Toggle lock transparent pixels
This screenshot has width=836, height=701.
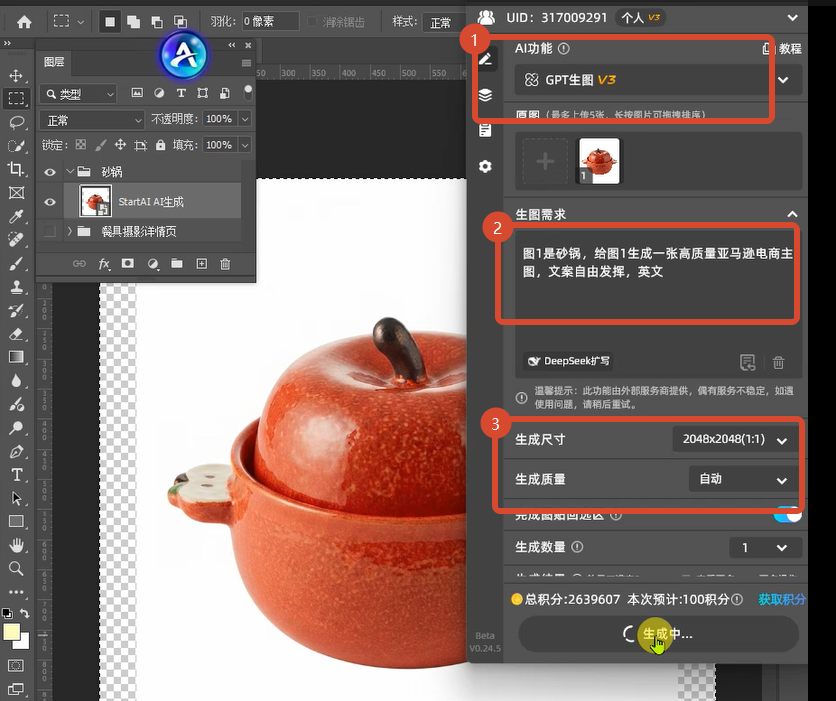81,144
